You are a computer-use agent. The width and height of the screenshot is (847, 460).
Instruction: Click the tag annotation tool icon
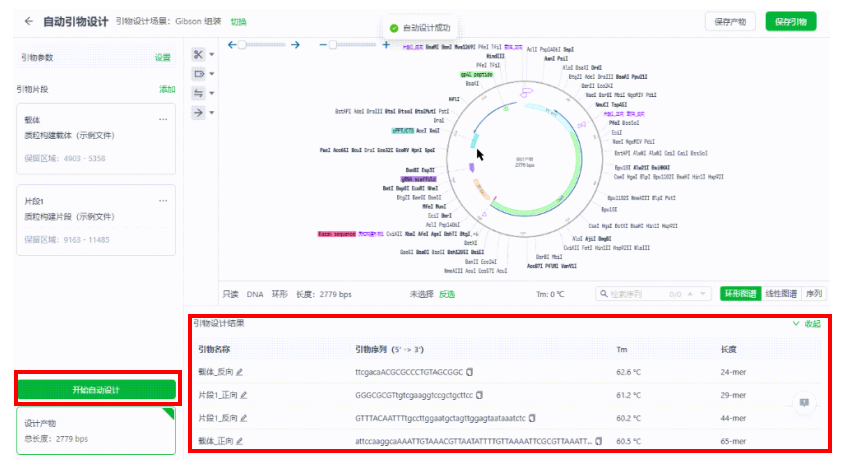click(x=198, y=74)
